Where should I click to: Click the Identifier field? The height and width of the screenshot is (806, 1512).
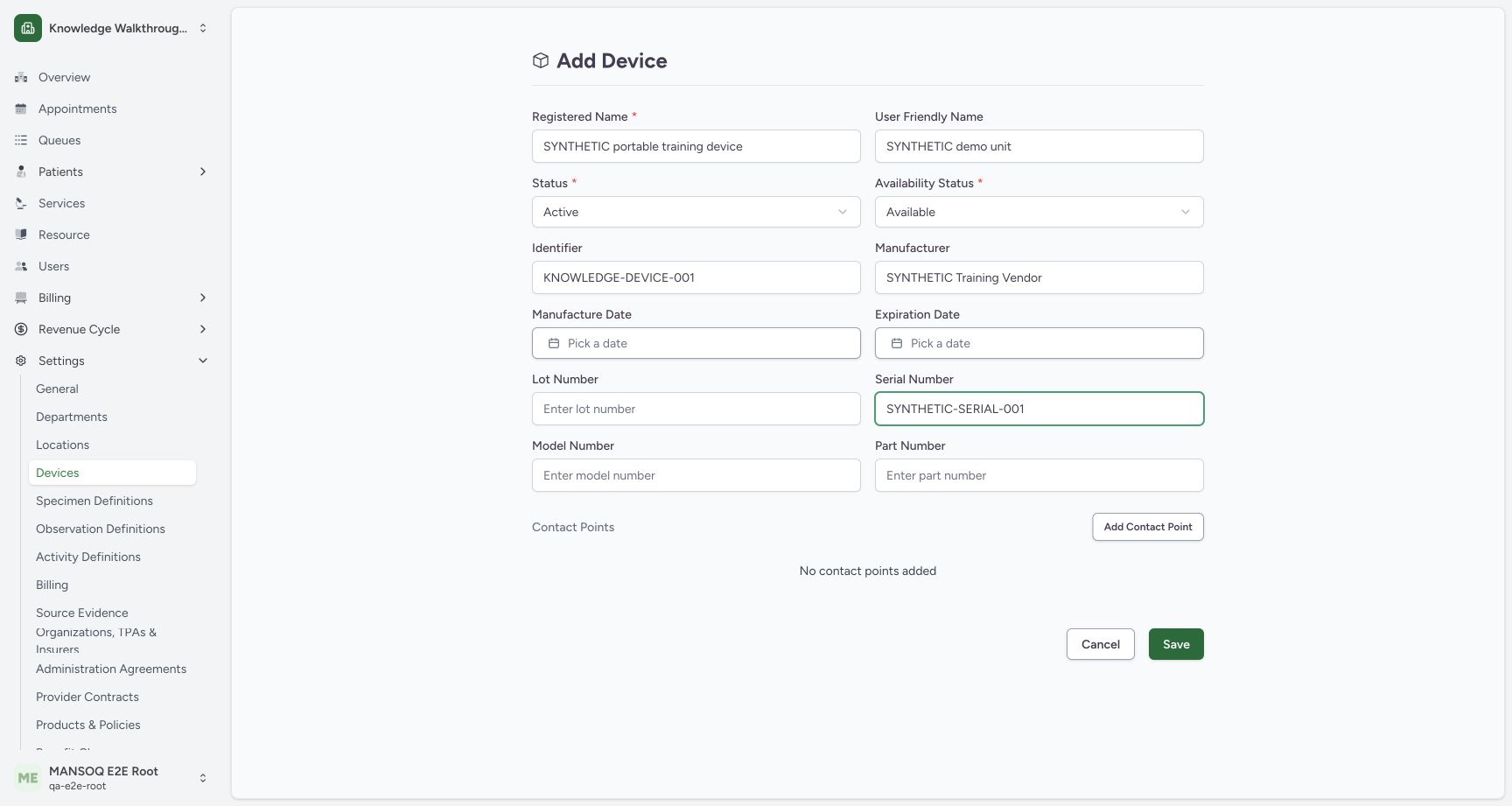696,277
